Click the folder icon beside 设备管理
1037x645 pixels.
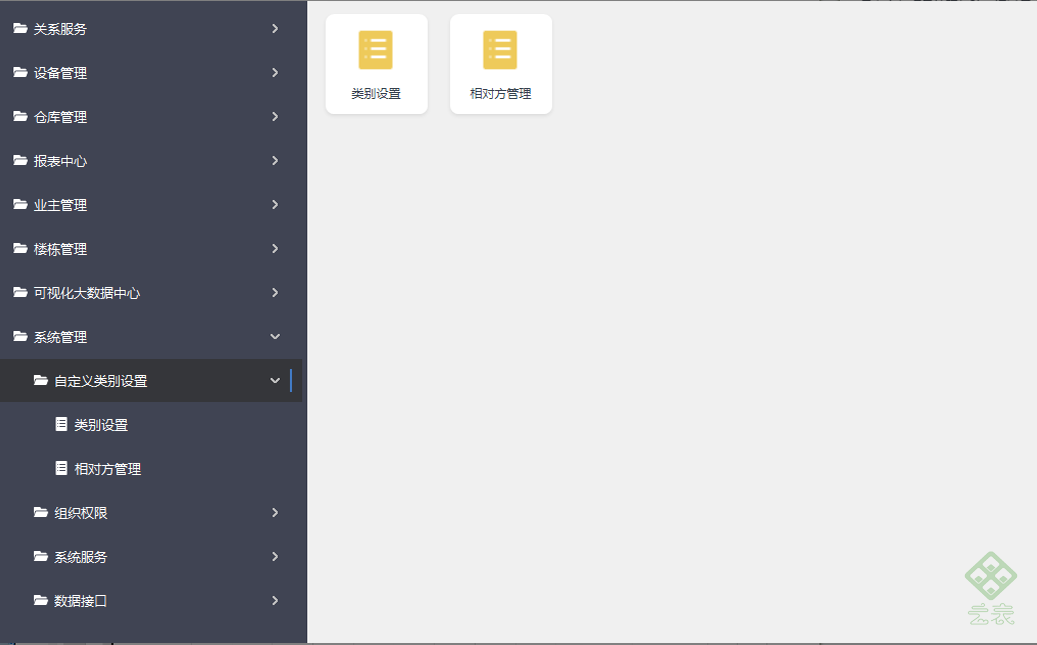[21, 72]
